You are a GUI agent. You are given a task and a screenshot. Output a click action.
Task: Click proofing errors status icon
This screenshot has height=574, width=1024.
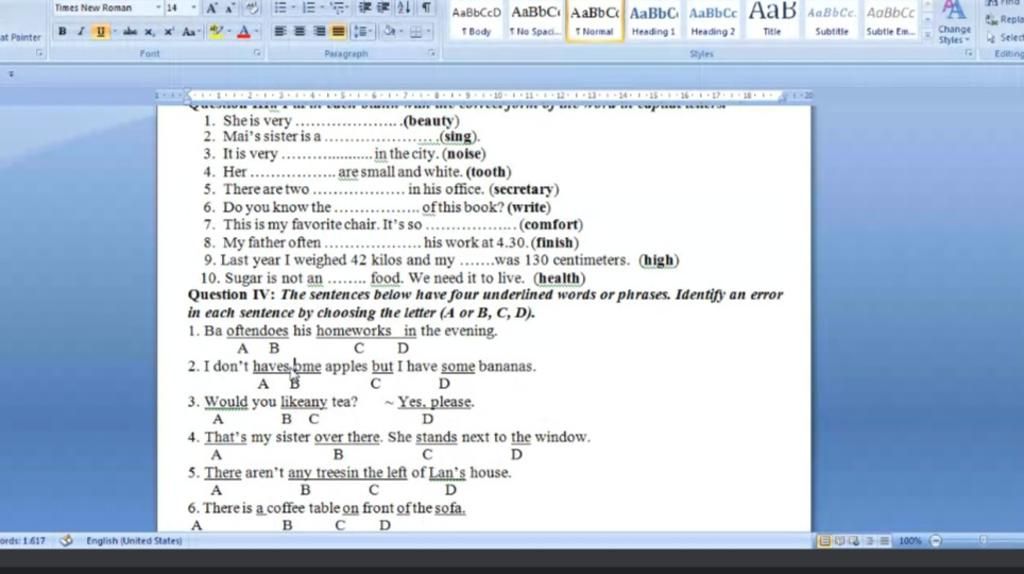point(66,541)
